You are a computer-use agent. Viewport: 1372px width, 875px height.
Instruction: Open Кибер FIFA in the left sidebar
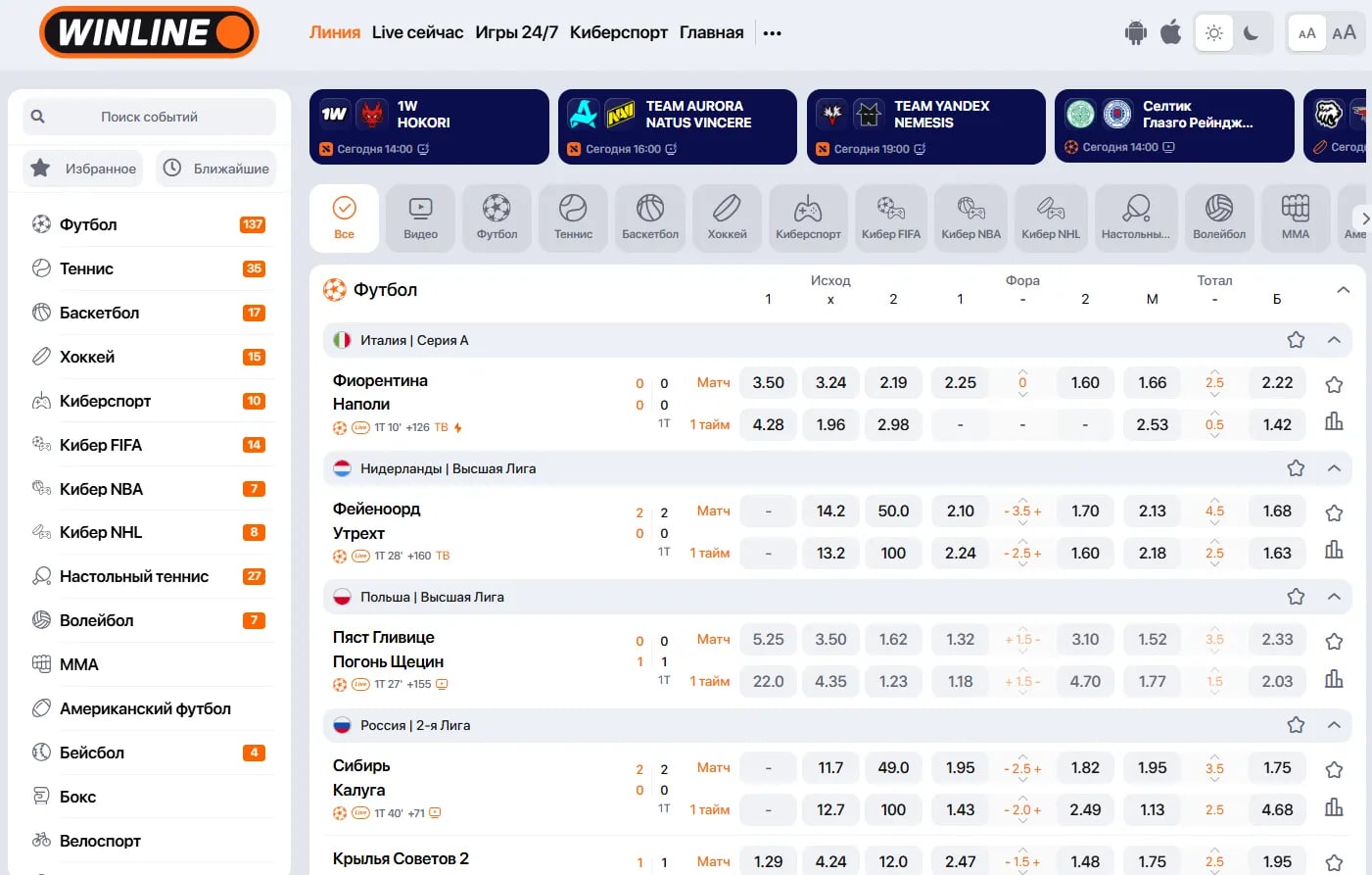pyautogui.click(x=149, y=445)
